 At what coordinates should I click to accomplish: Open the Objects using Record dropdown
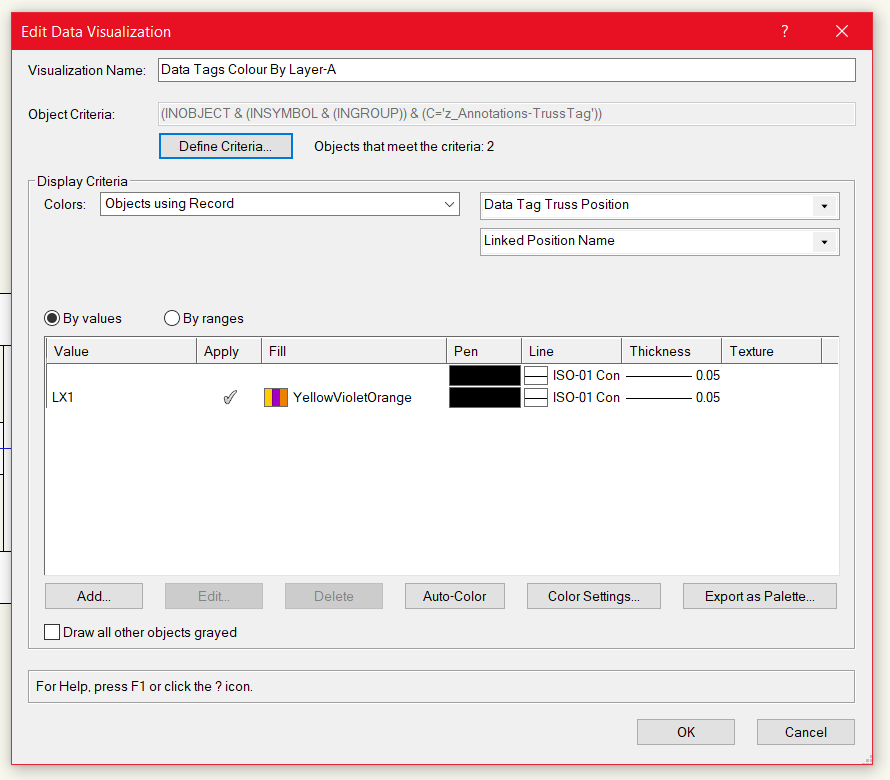[448, 203]
